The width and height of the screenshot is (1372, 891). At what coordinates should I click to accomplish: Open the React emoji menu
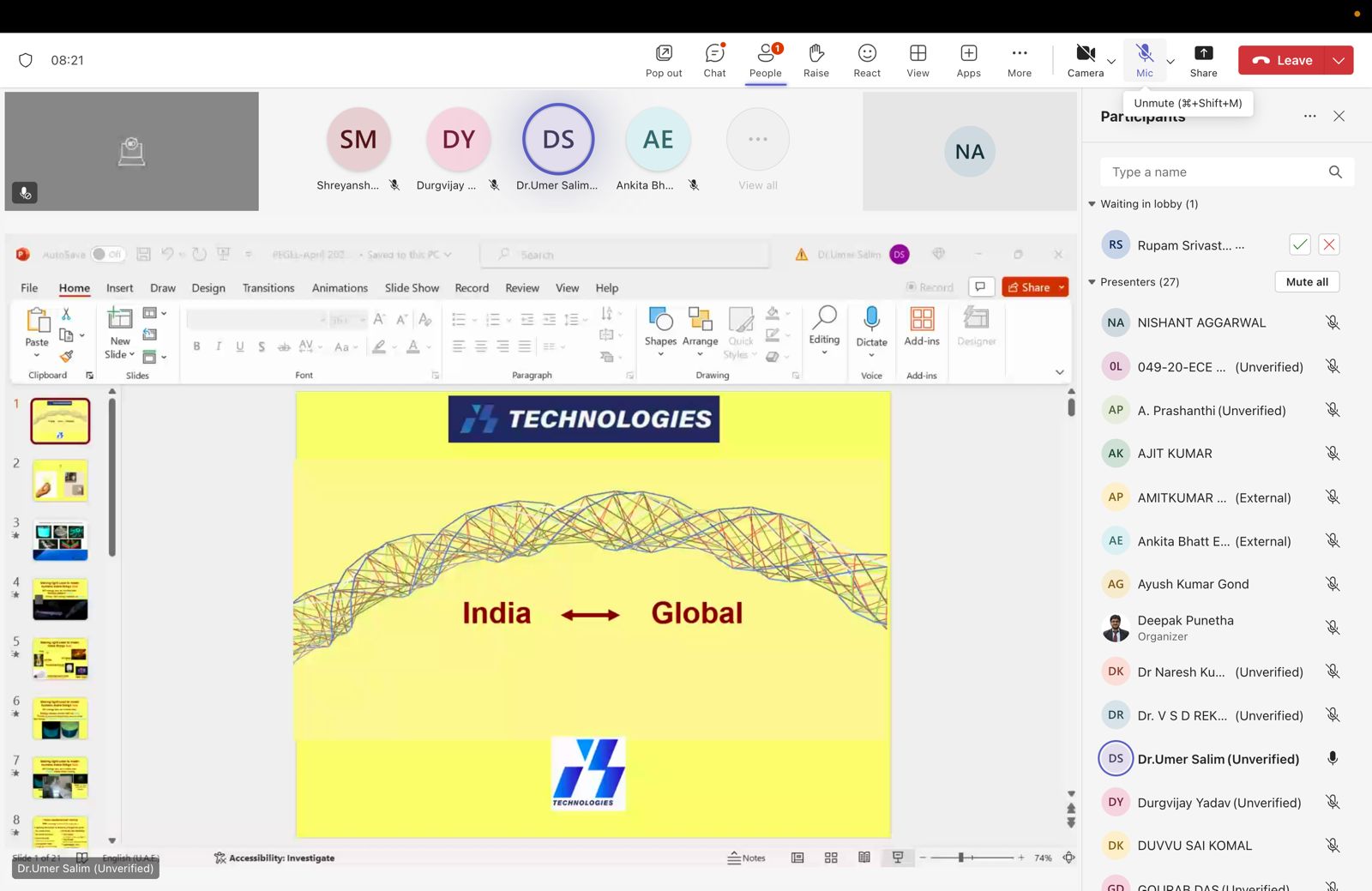point(867,60)
